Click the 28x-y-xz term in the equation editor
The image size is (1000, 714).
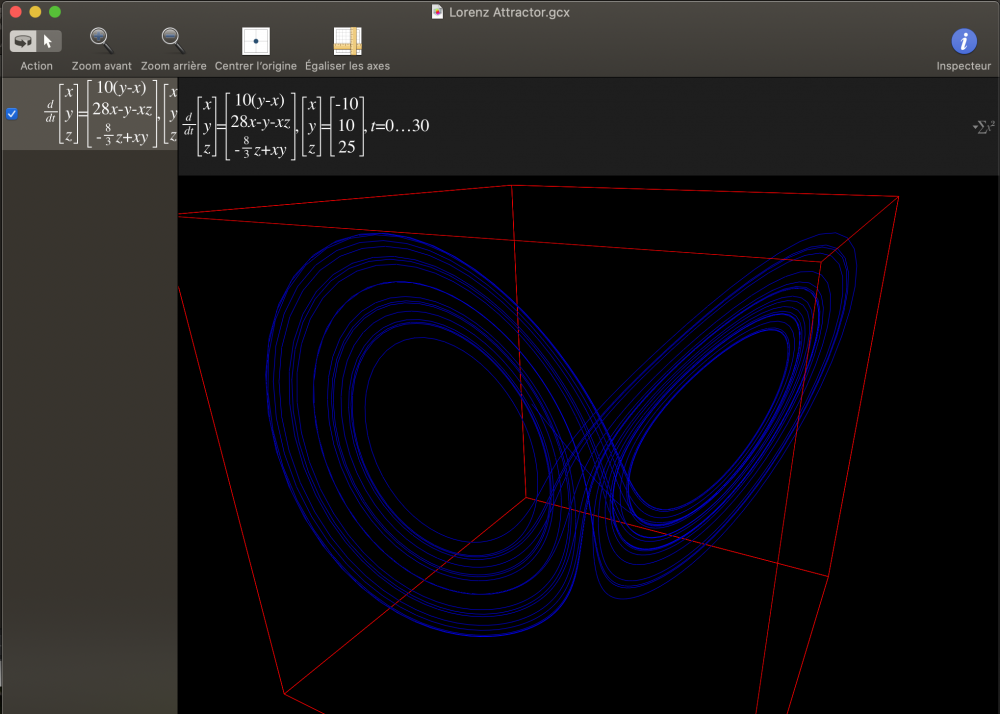259,122
